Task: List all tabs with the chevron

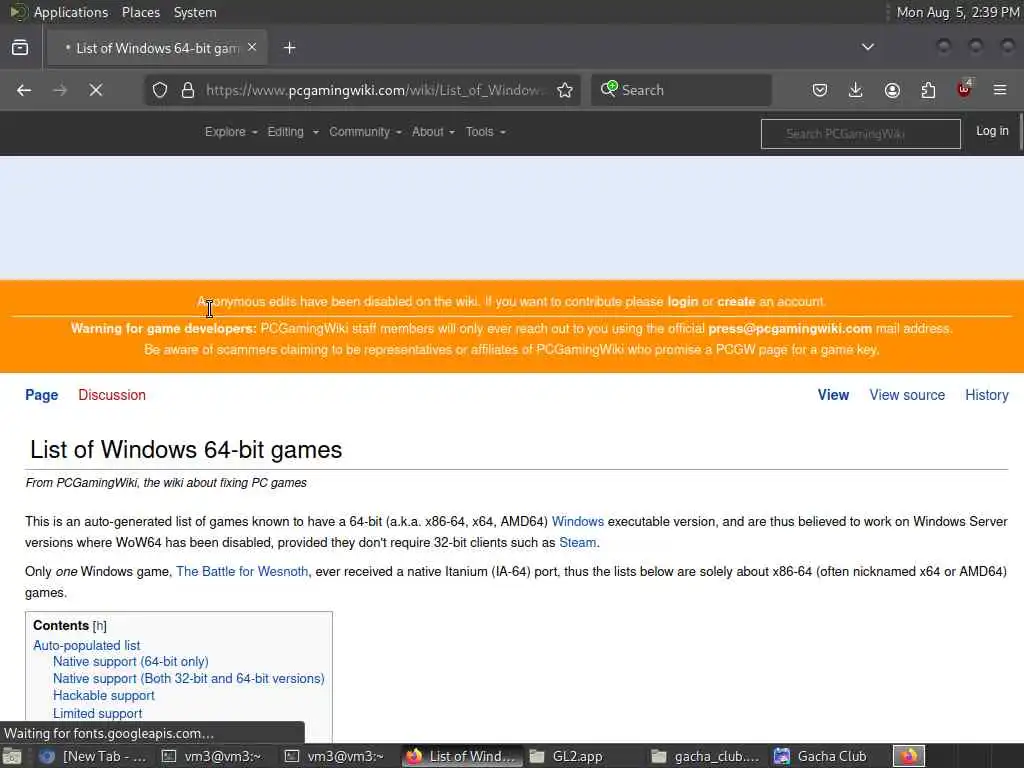Action: pyautogui.click(x=868, y=47)
